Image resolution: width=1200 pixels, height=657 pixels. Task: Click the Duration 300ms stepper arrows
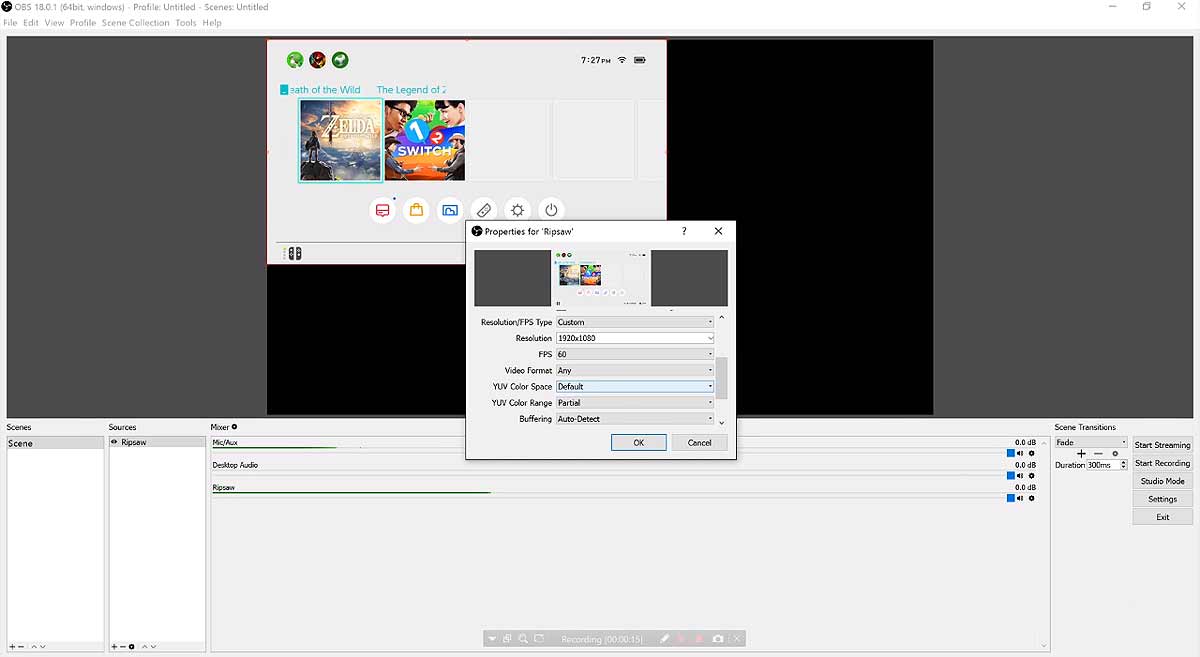point(1123,465)
